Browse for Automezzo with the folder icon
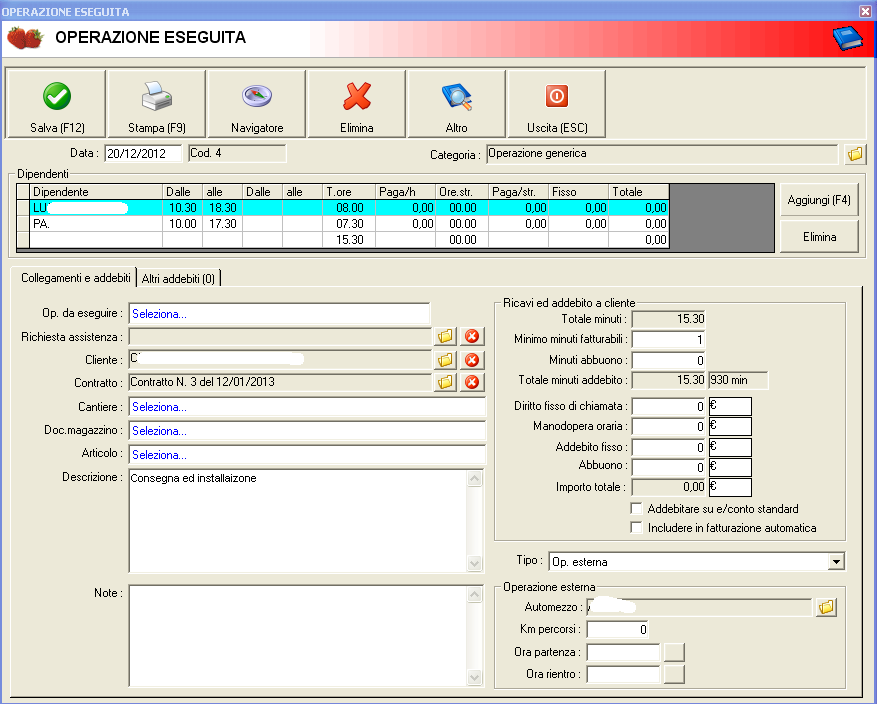This screenshot has height=704, width=877. (825, 607)
